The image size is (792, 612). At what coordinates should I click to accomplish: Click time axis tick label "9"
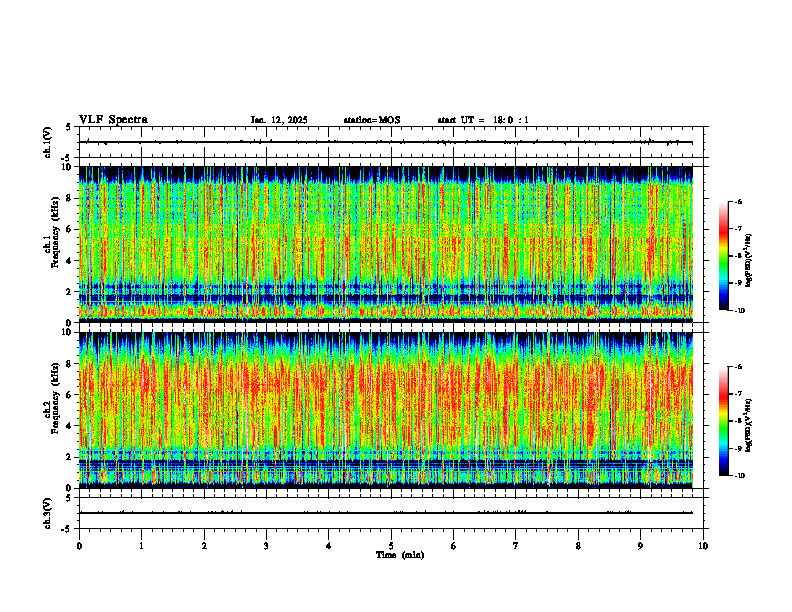pyautogui.click(x=640, y=546)
